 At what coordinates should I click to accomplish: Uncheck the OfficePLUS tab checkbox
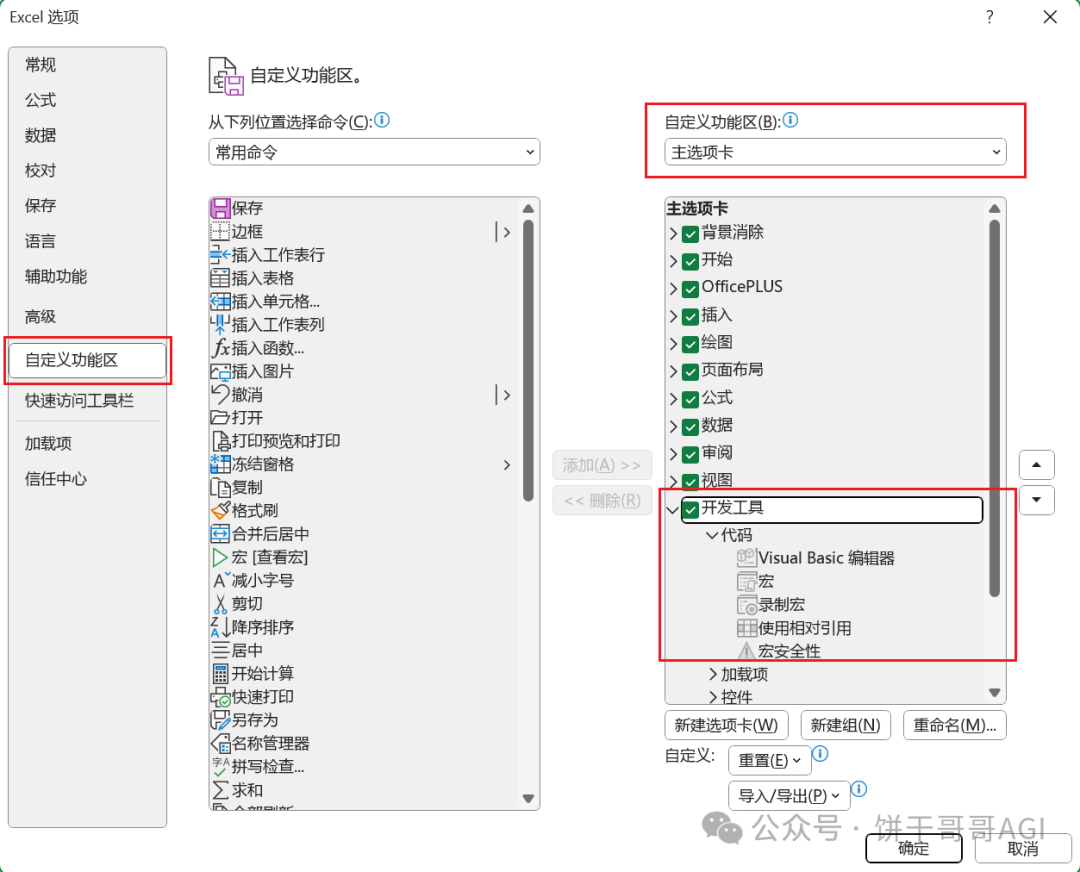point(692,287)
